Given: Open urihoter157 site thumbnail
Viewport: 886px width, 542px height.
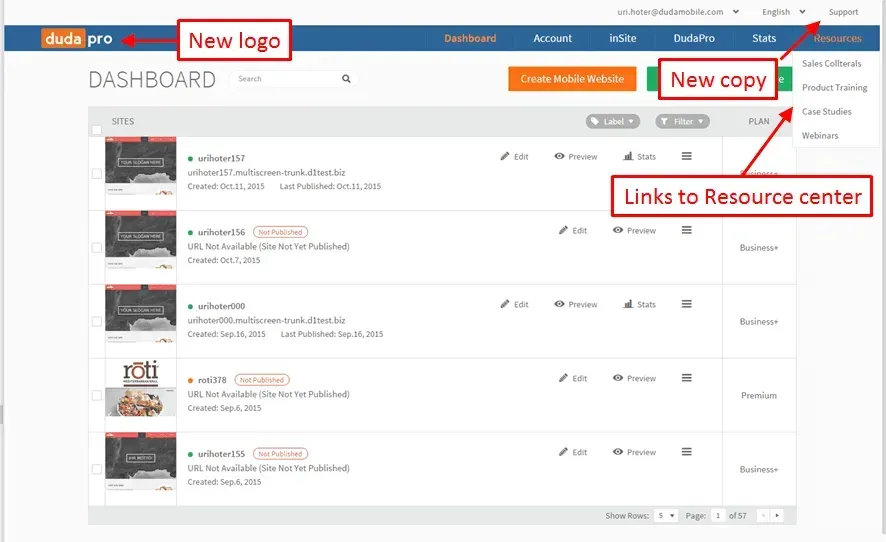Looking at the screenshot, I should tap(141, 166).
